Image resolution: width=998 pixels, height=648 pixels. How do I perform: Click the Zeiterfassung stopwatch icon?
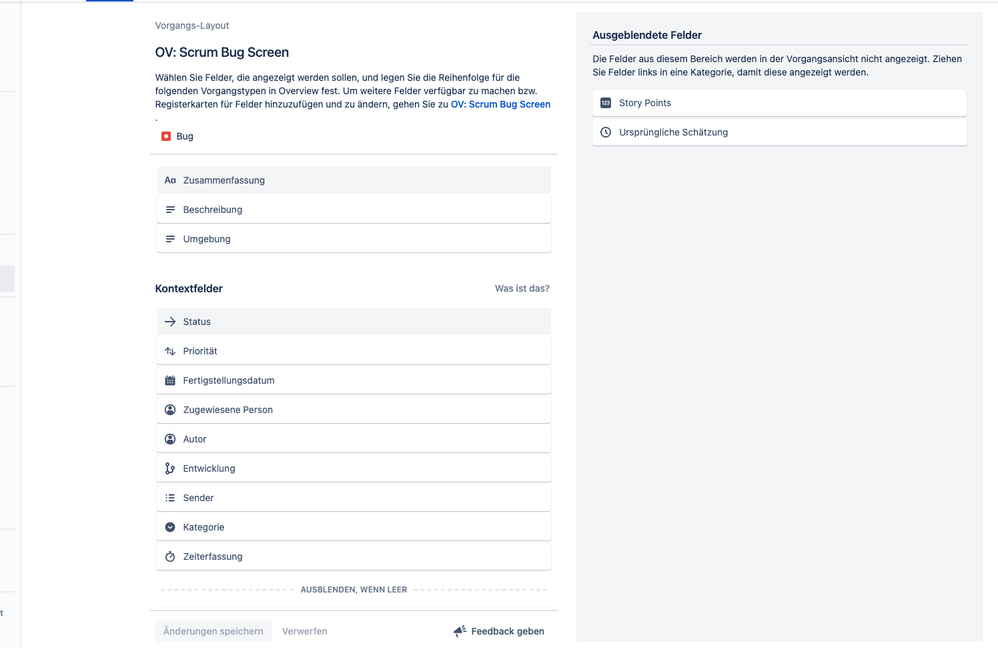(170, 557)
